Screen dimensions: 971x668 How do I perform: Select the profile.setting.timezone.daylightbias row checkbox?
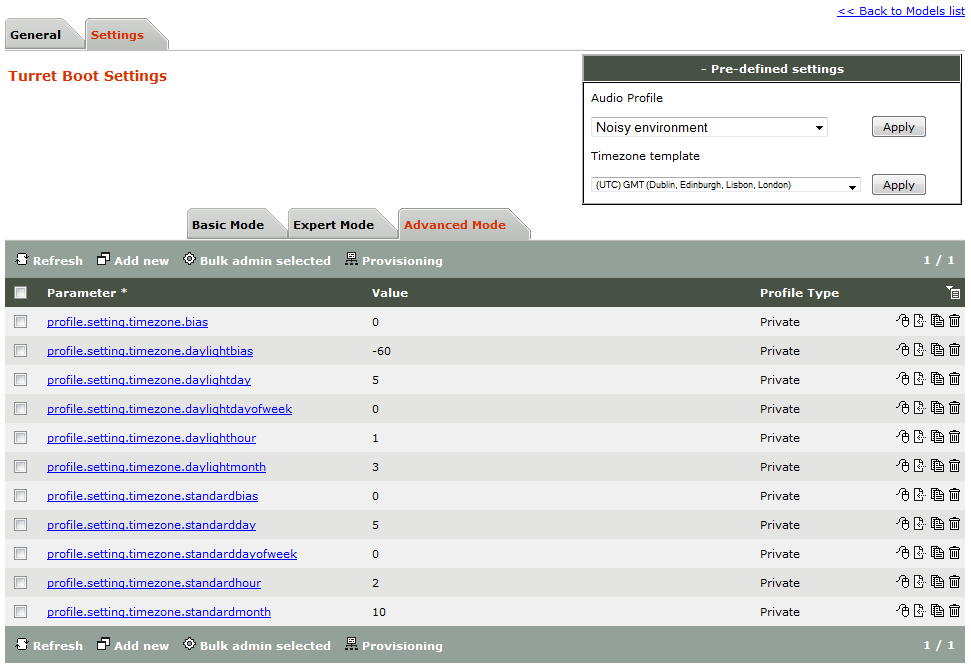click(x=20, y=350)
